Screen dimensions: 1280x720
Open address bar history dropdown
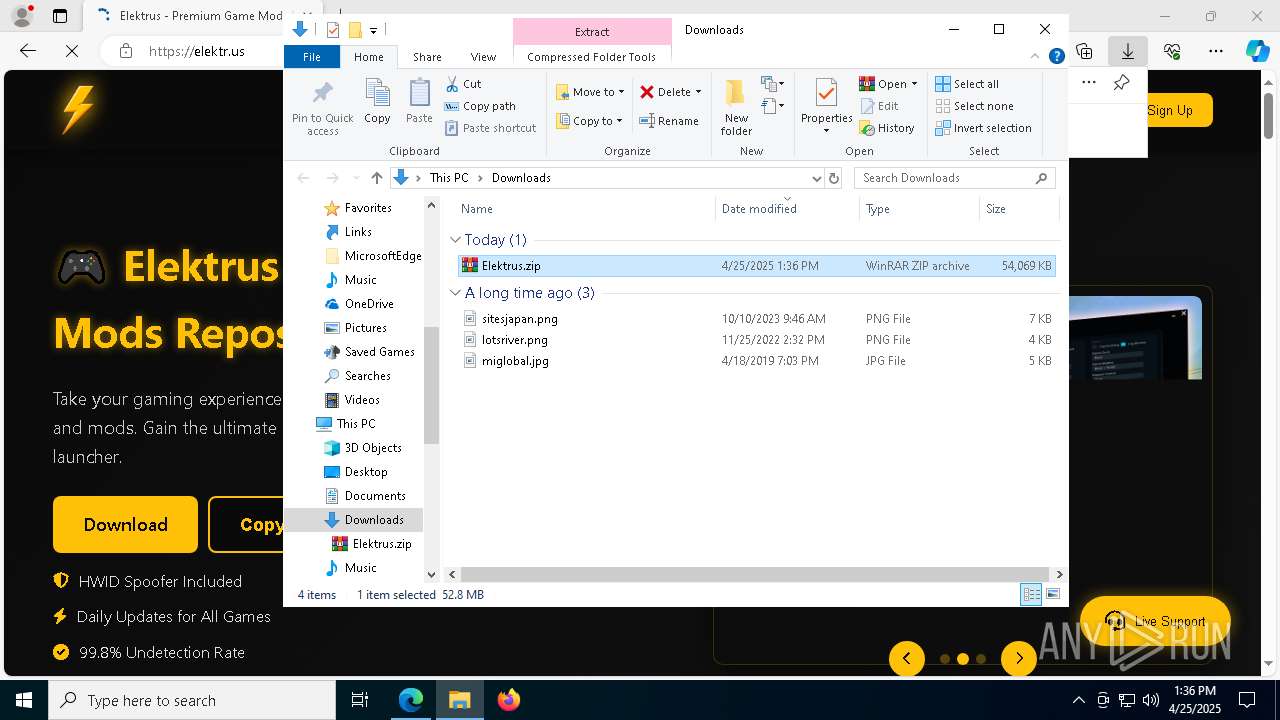(x=816, y=178)
